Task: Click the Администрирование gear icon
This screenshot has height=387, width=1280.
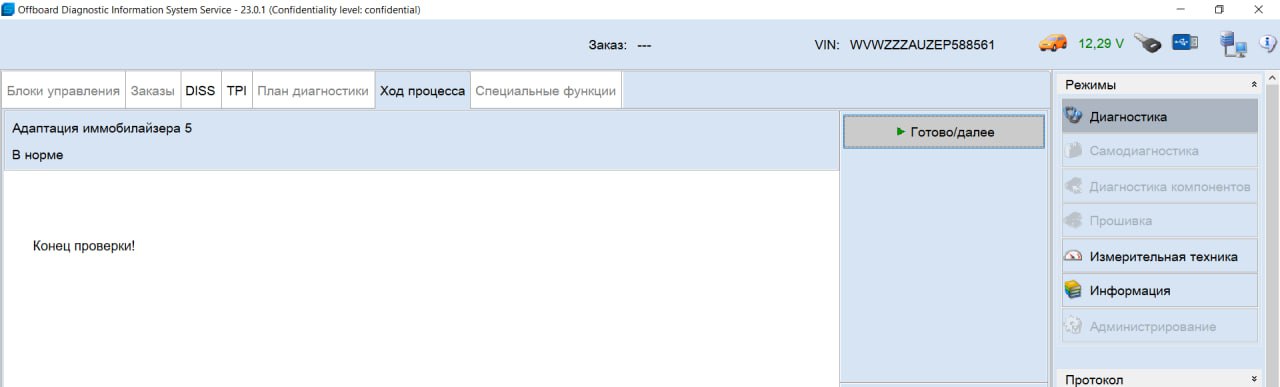Action: pos(1073,326)
